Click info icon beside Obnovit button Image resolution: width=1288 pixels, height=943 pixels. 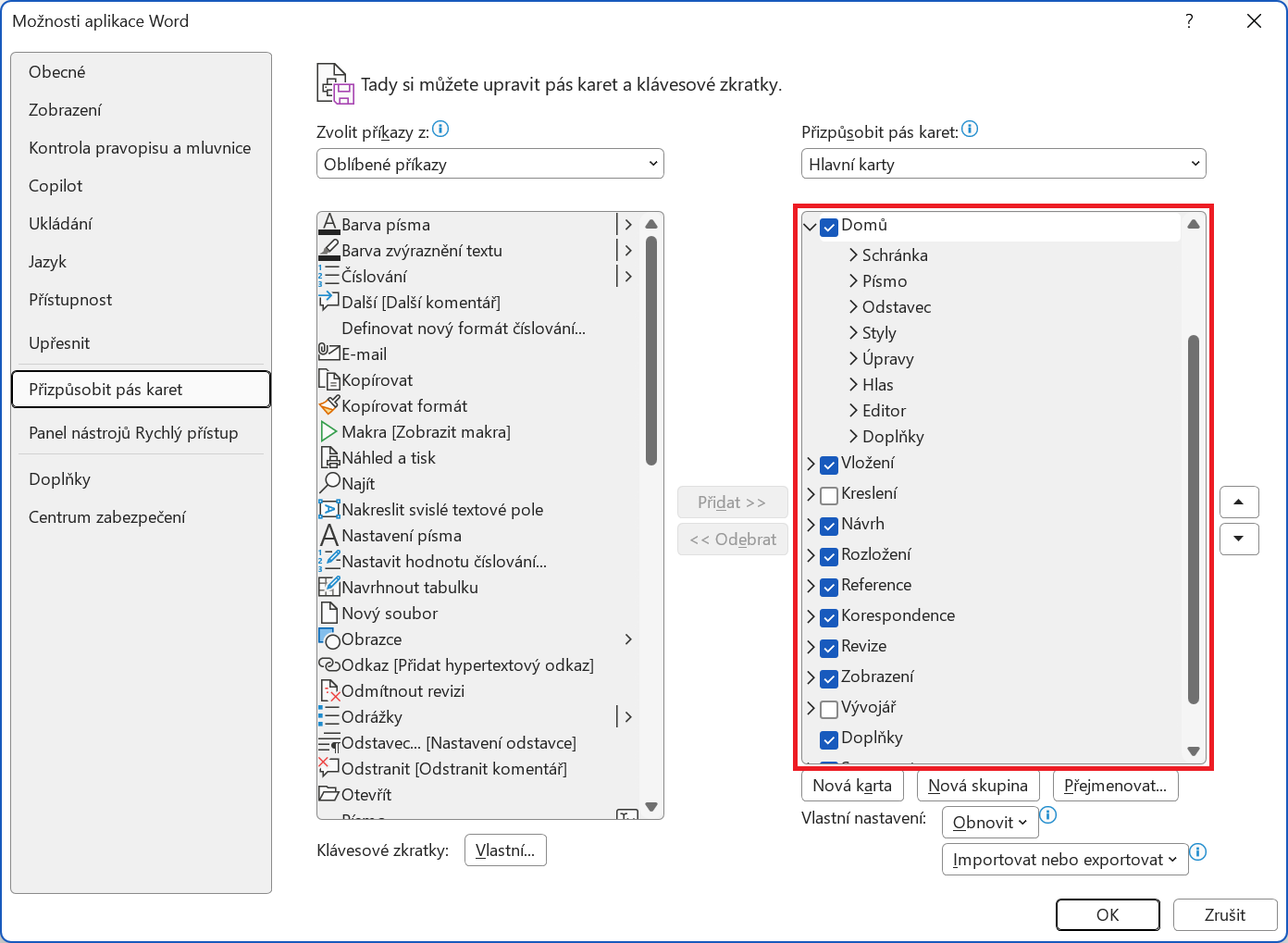coord(1048,815)
